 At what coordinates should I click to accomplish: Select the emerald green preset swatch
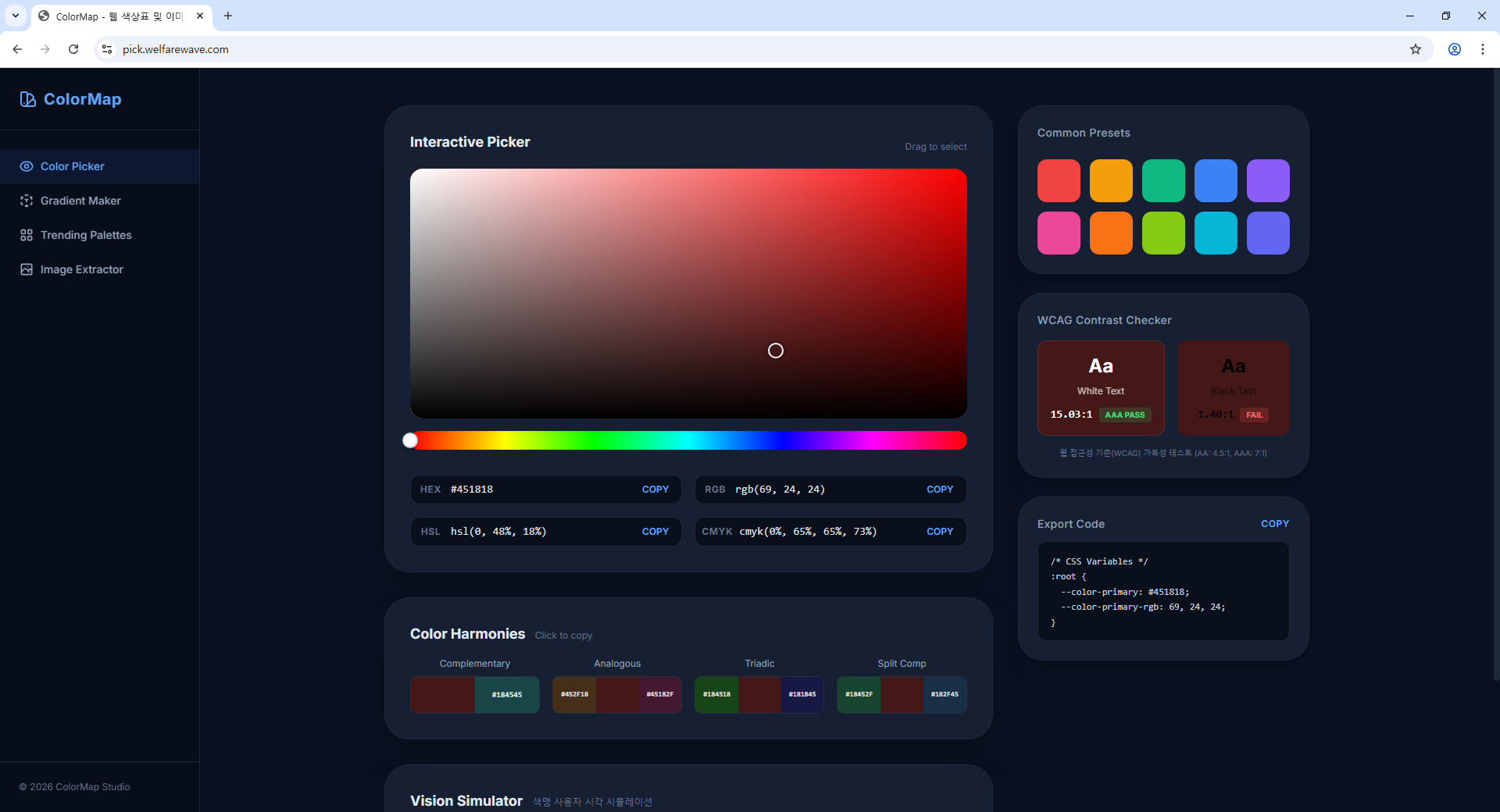(x=1163, y=181)
